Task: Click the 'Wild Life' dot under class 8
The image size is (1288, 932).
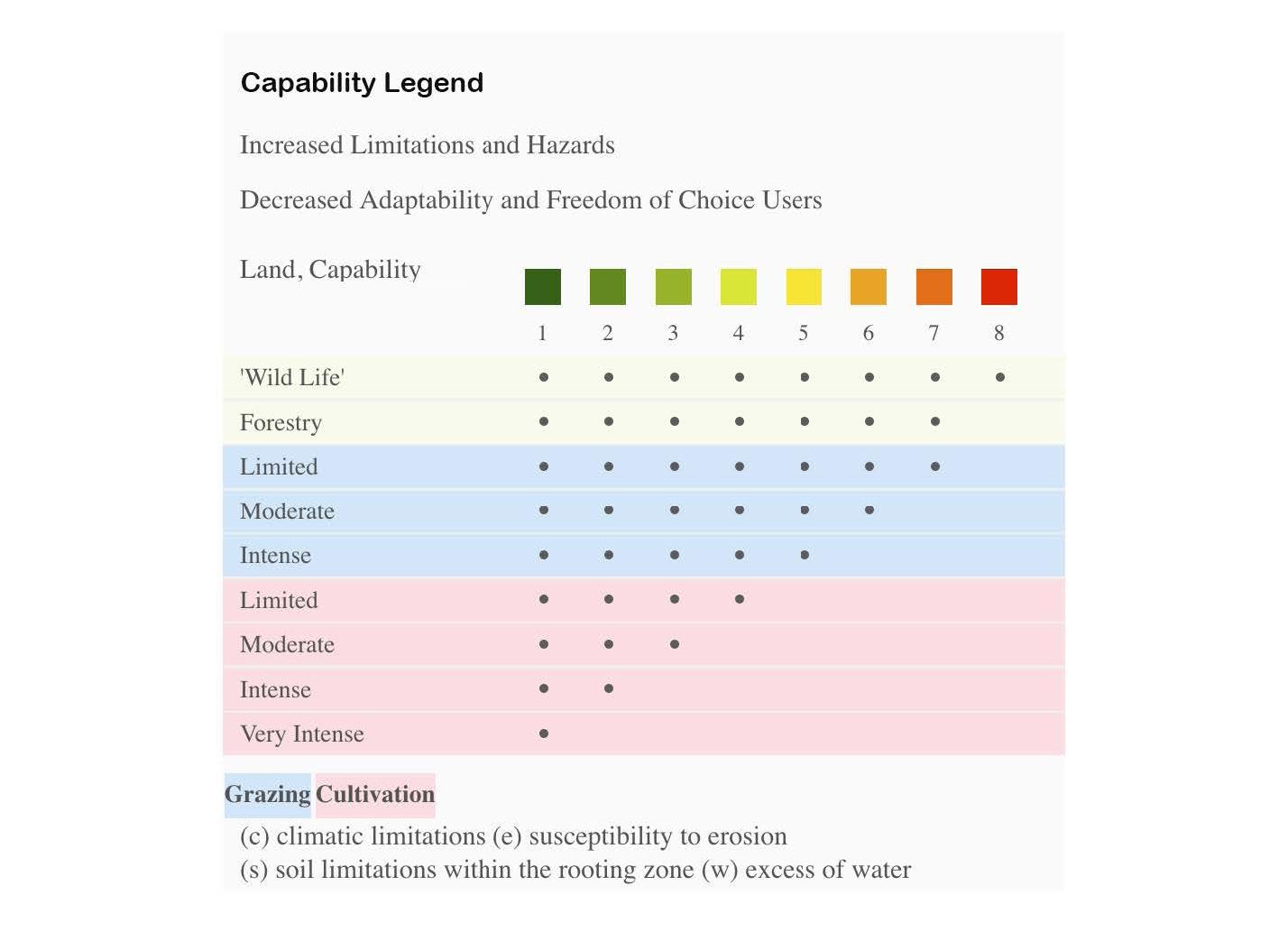Action: (1000, 377)
